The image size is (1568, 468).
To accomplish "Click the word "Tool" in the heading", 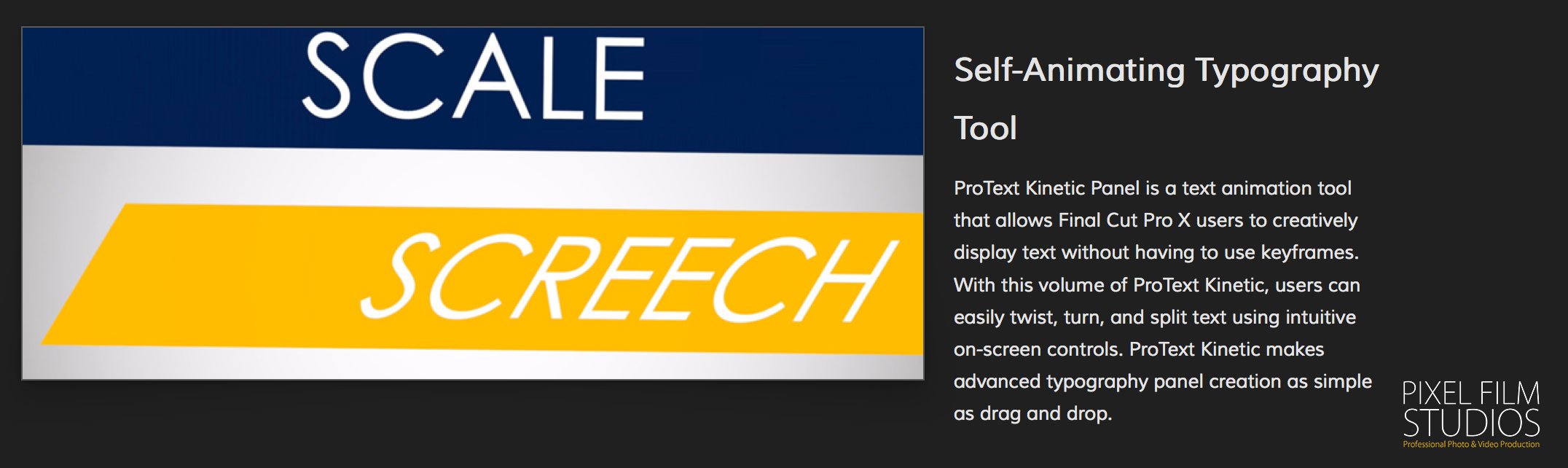I will pyautogui.click(x=985, y=128).
